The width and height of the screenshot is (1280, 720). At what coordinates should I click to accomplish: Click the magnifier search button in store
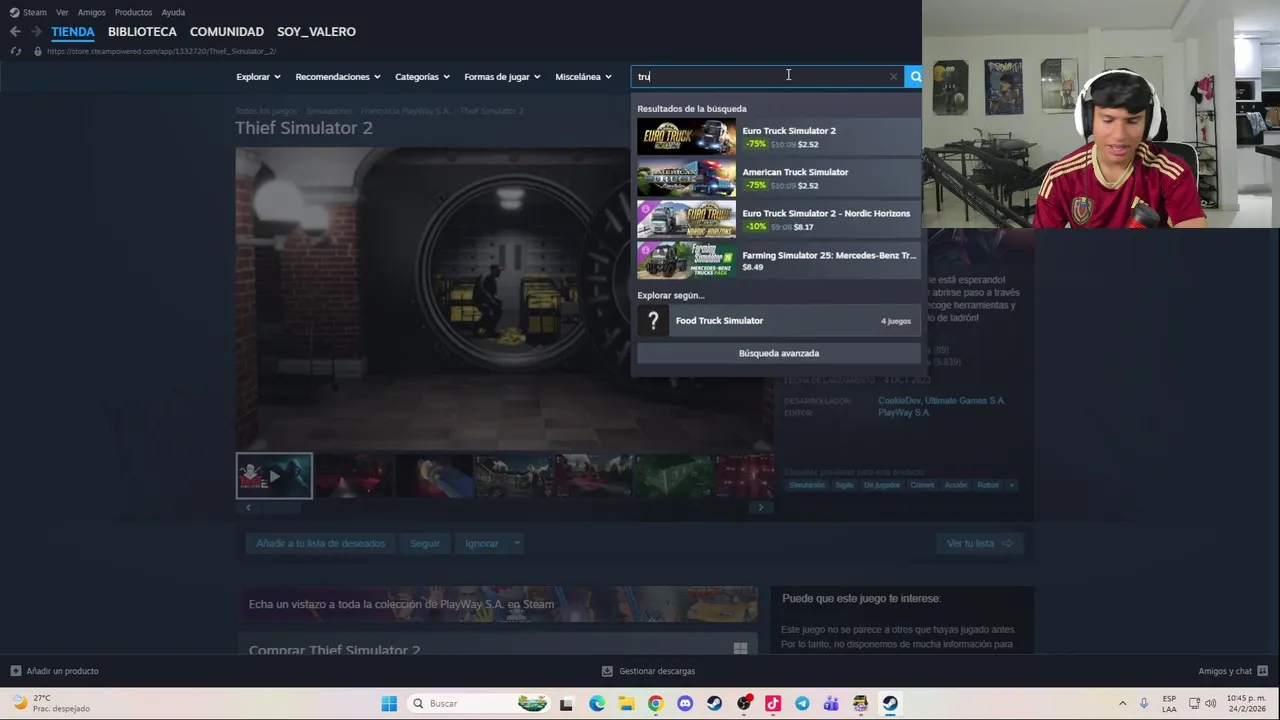914,77
